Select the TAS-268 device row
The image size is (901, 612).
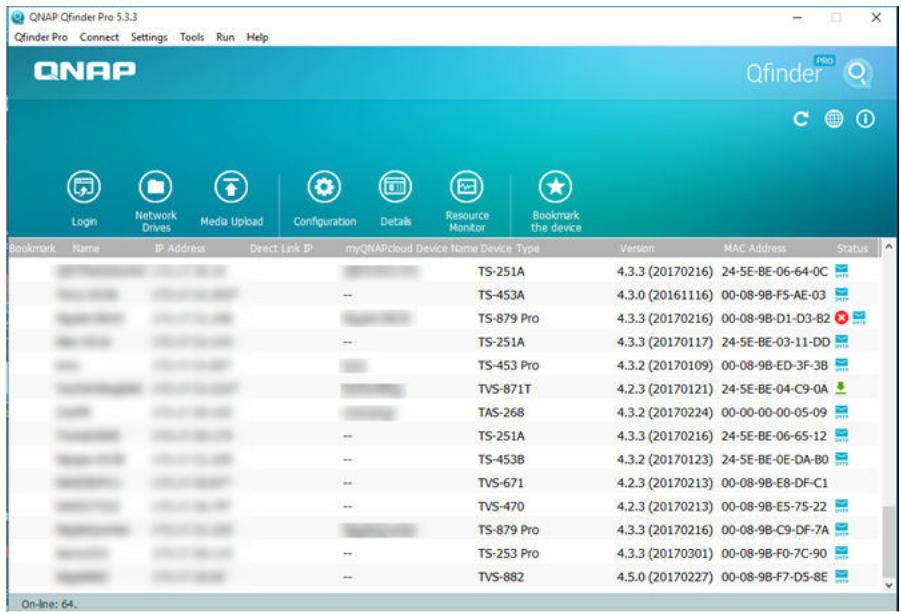pos(443,412)
